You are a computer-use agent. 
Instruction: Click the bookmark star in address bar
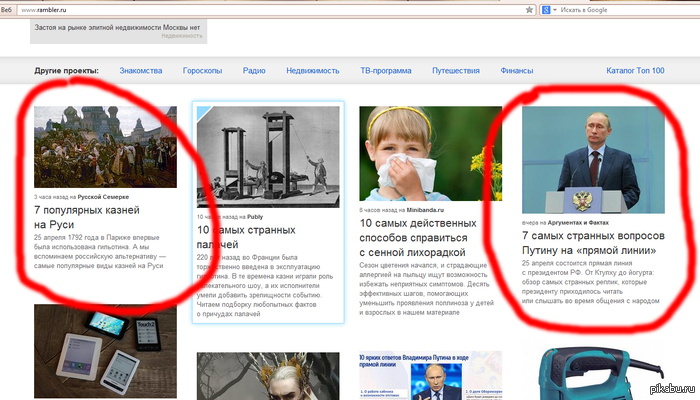pyautogui.click(x=529, y=9)
